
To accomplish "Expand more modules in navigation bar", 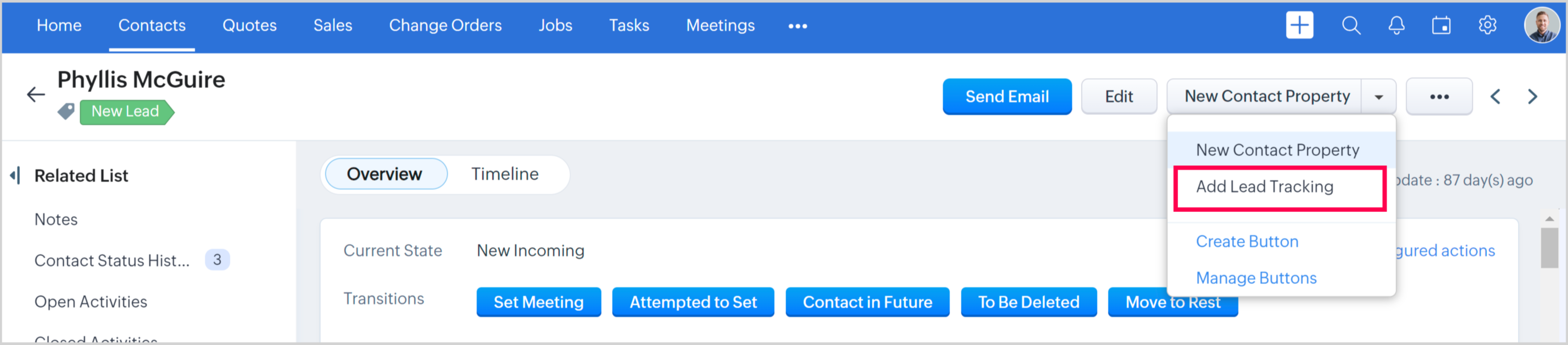I will click(x=797, y=26).
